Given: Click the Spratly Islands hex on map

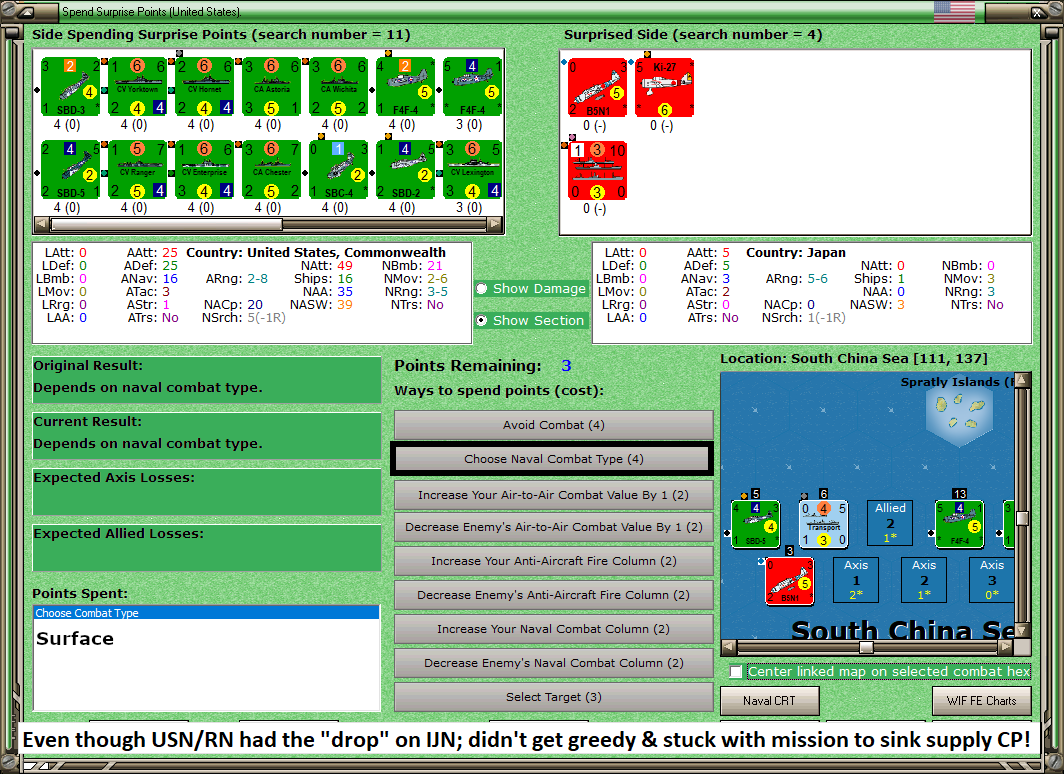Looking at the screenshot, I should 960,414.
